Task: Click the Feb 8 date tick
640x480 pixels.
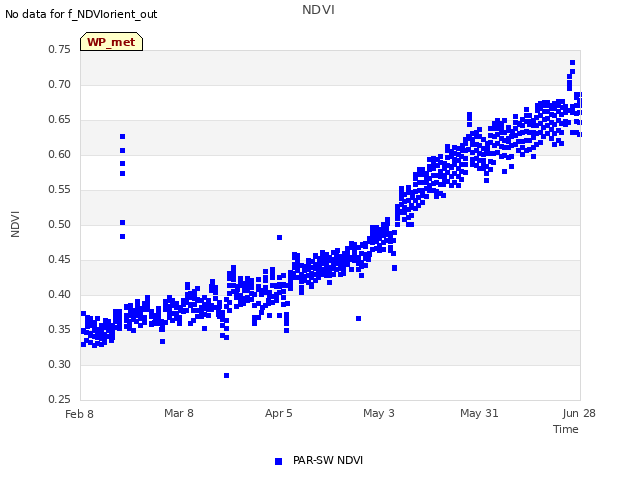Action: click(x=79, y=414)
